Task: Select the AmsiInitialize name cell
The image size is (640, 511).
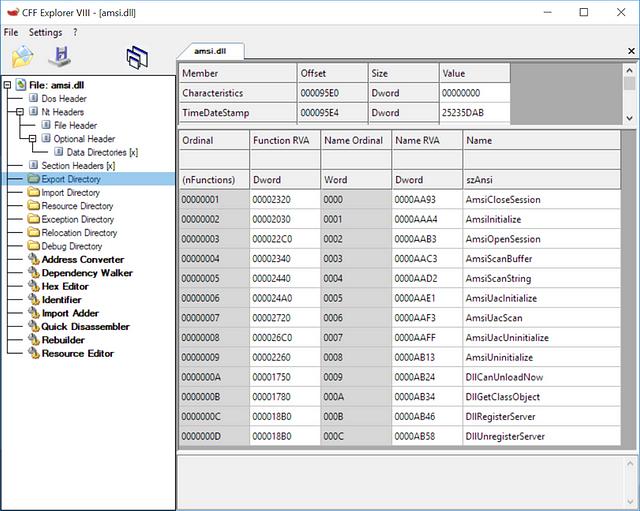Action: point(542,219)
